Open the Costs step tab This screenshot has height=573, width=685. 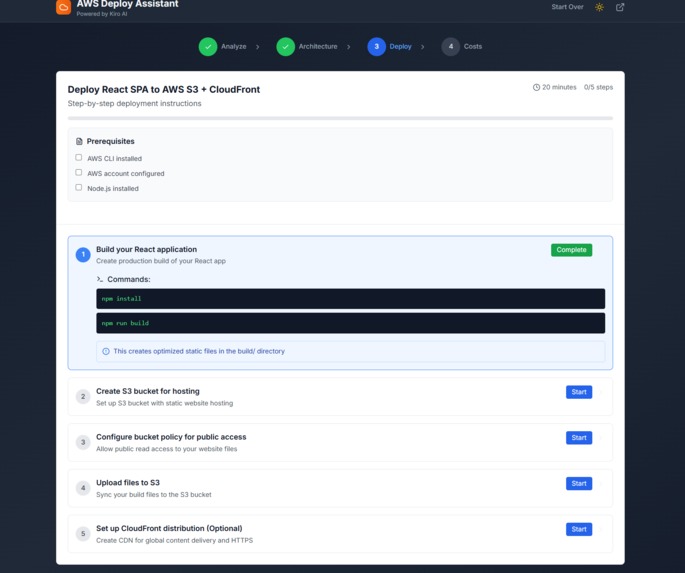tap(462, 47)
